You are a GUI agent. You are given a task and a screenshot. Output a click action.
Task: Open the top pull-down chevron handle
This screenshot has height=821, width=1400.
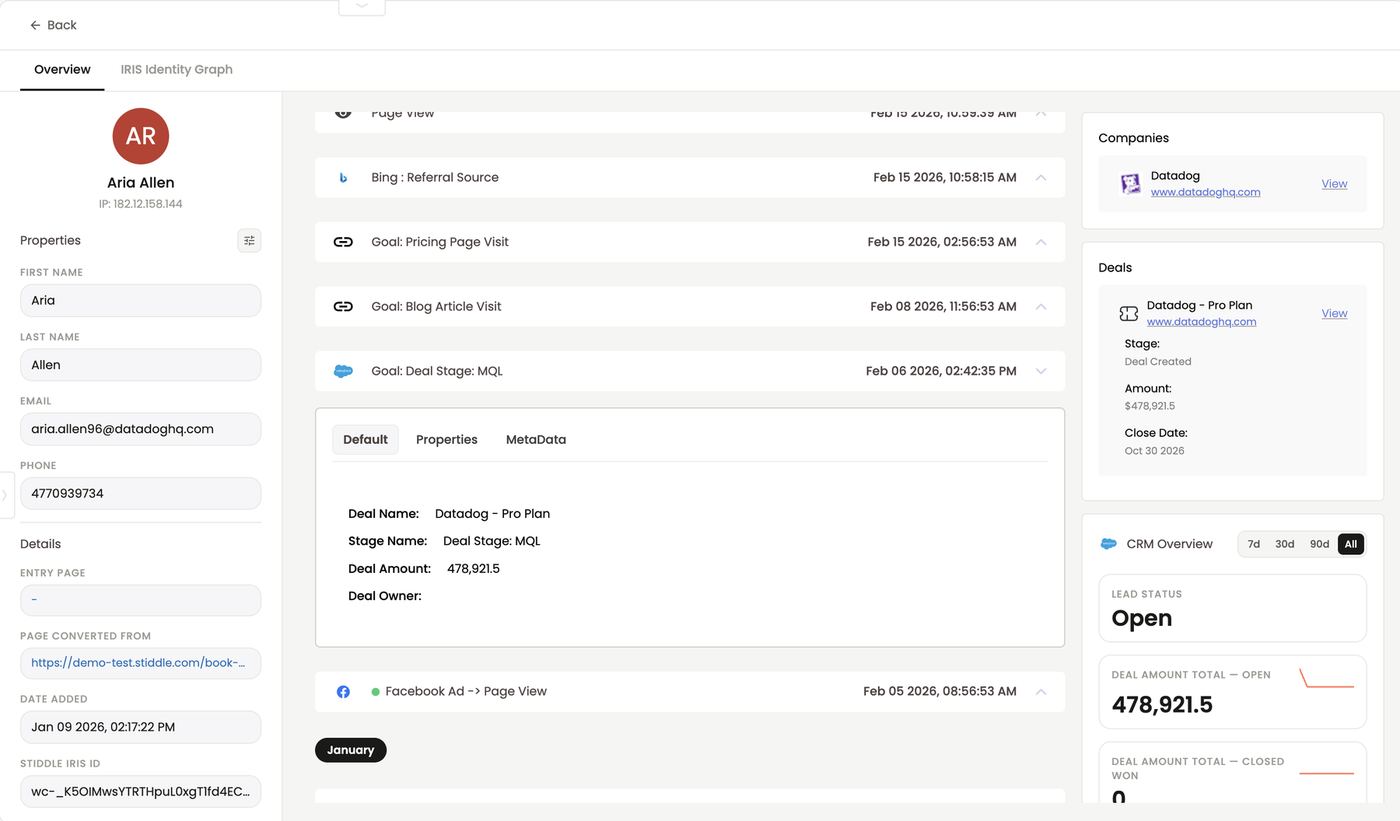[362, 6]
